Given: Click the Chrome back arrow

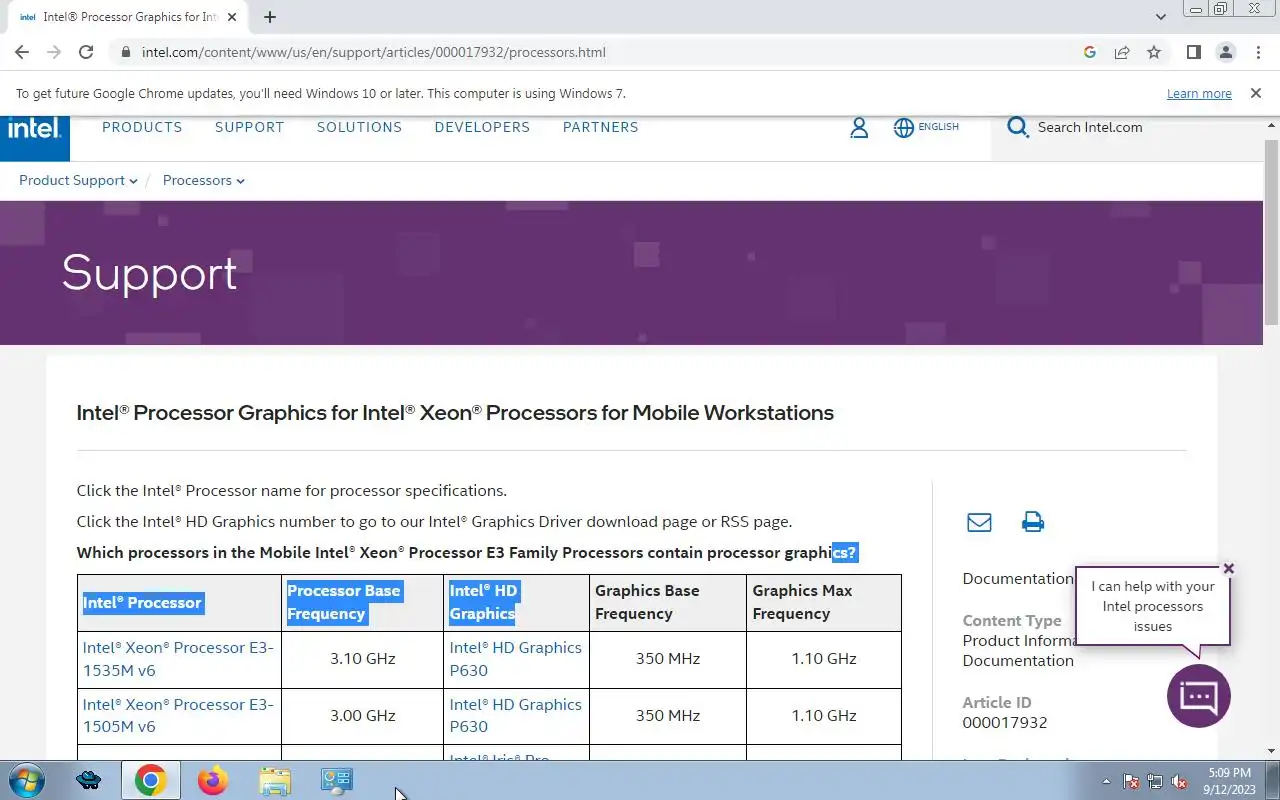Looking at the screenshot, I should pos(22,52).
